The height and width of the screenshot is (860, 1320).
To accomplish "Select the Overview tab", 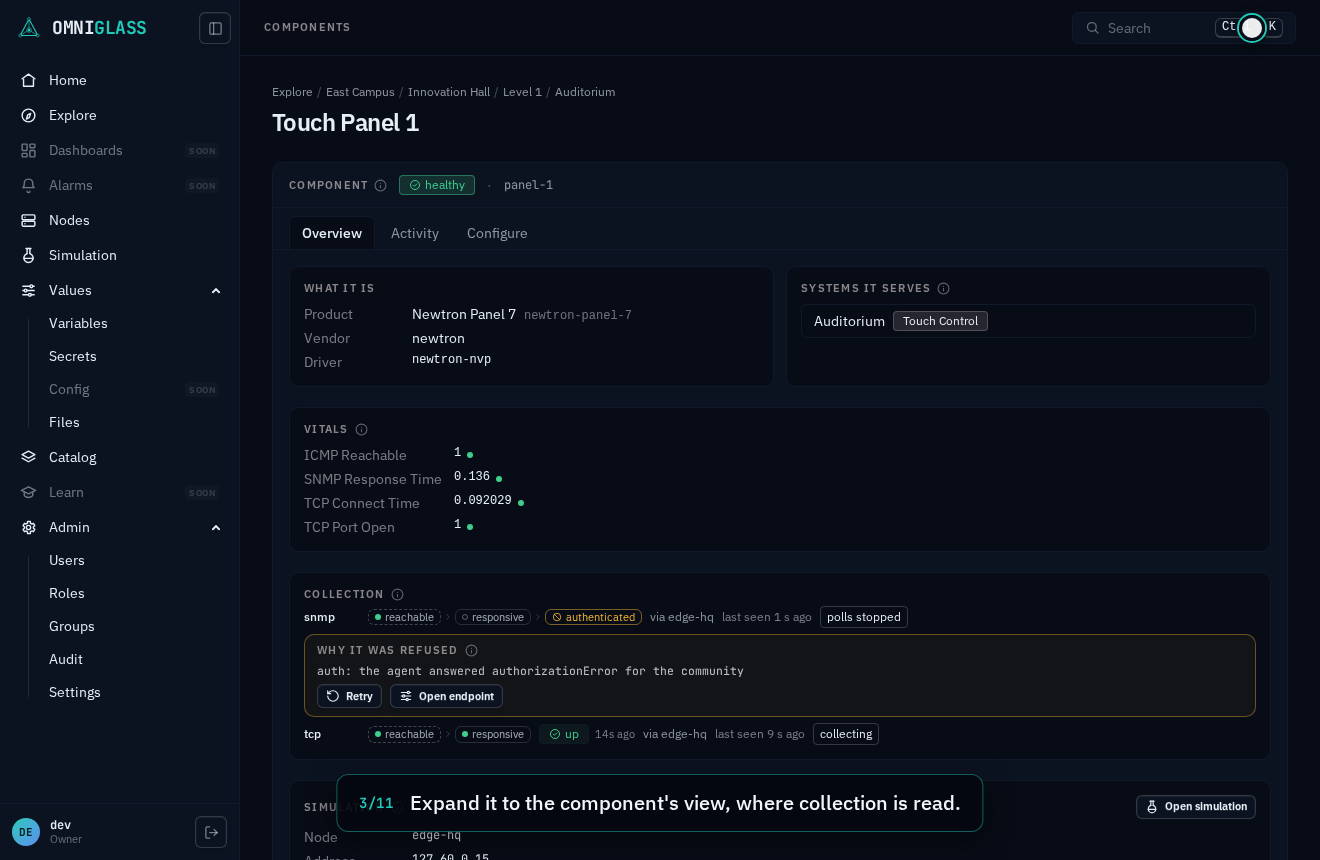I will 332,233.
